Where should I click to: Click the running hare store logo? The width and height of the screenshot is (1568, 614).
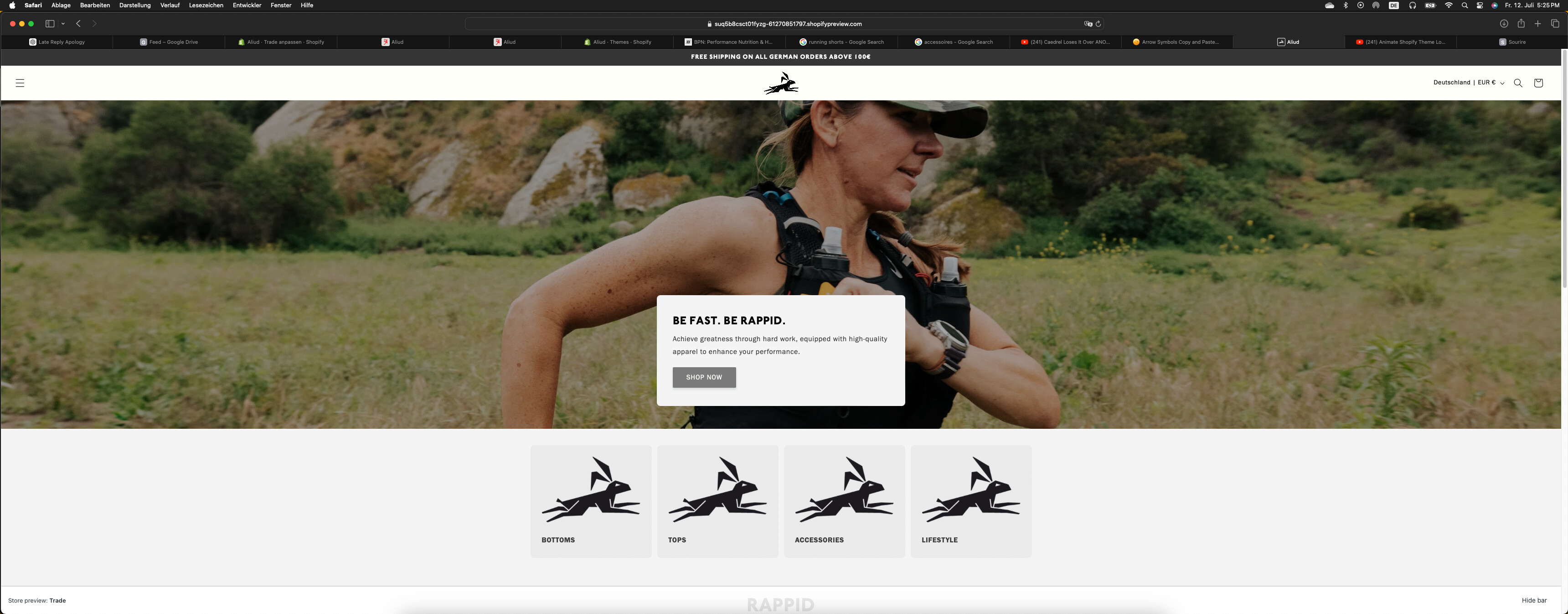[781, 83]
